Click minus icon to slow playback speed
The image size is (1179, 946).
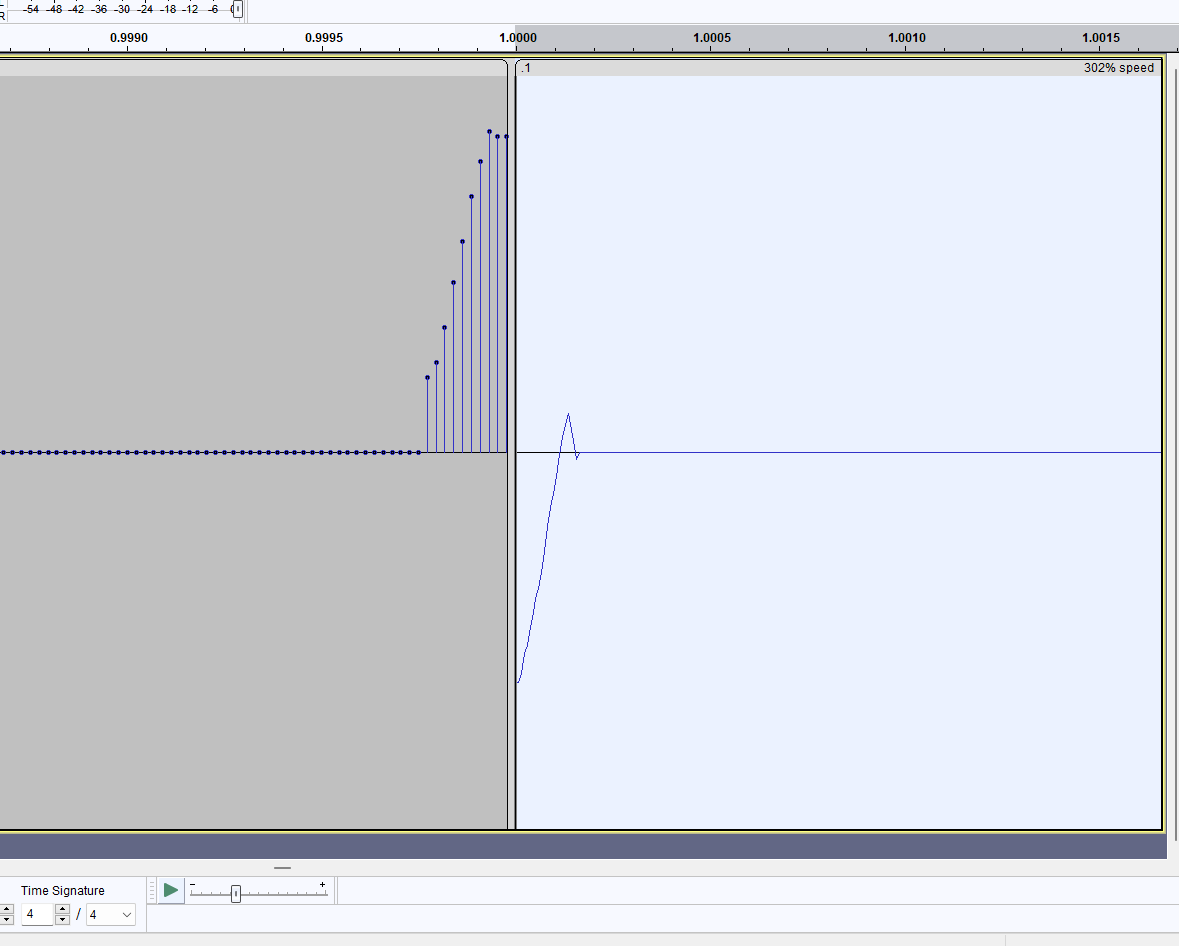(x=192, y=884)
